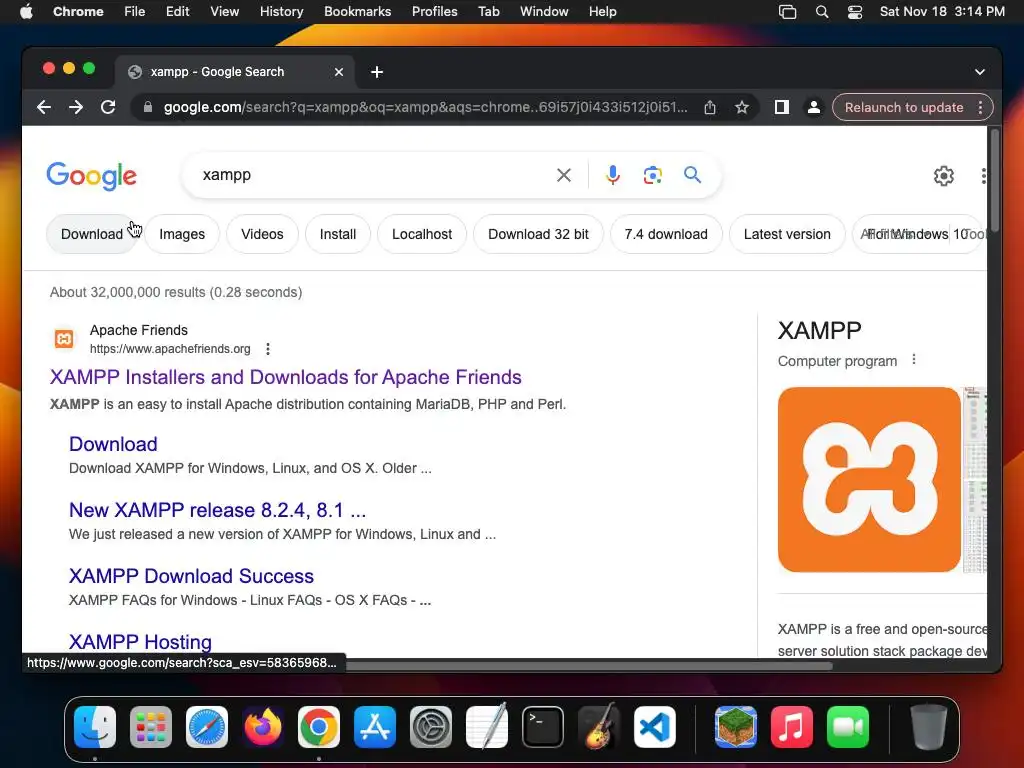Open the Window menu
Image resolution: width=1024 pixels, height=768 pixels.
tap(544, 12)
